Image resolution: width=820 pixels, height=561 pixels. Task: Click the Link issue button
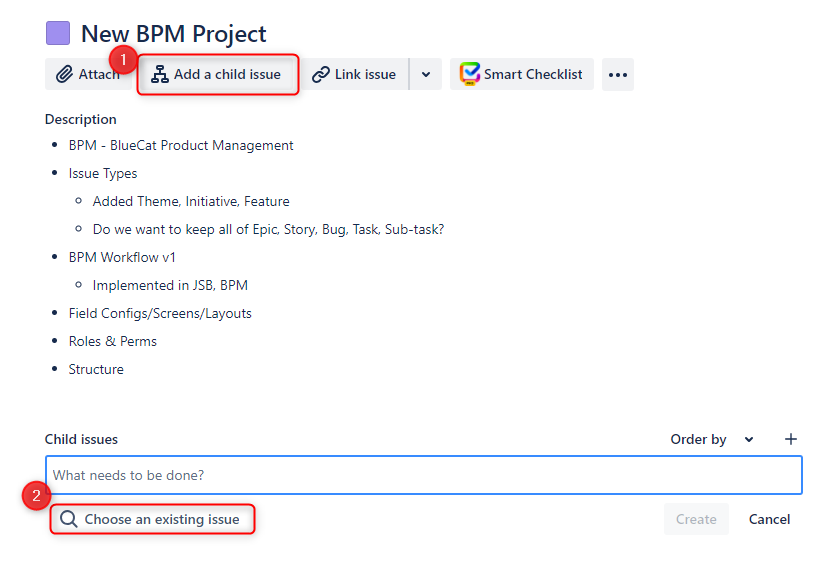pos(355,74)
